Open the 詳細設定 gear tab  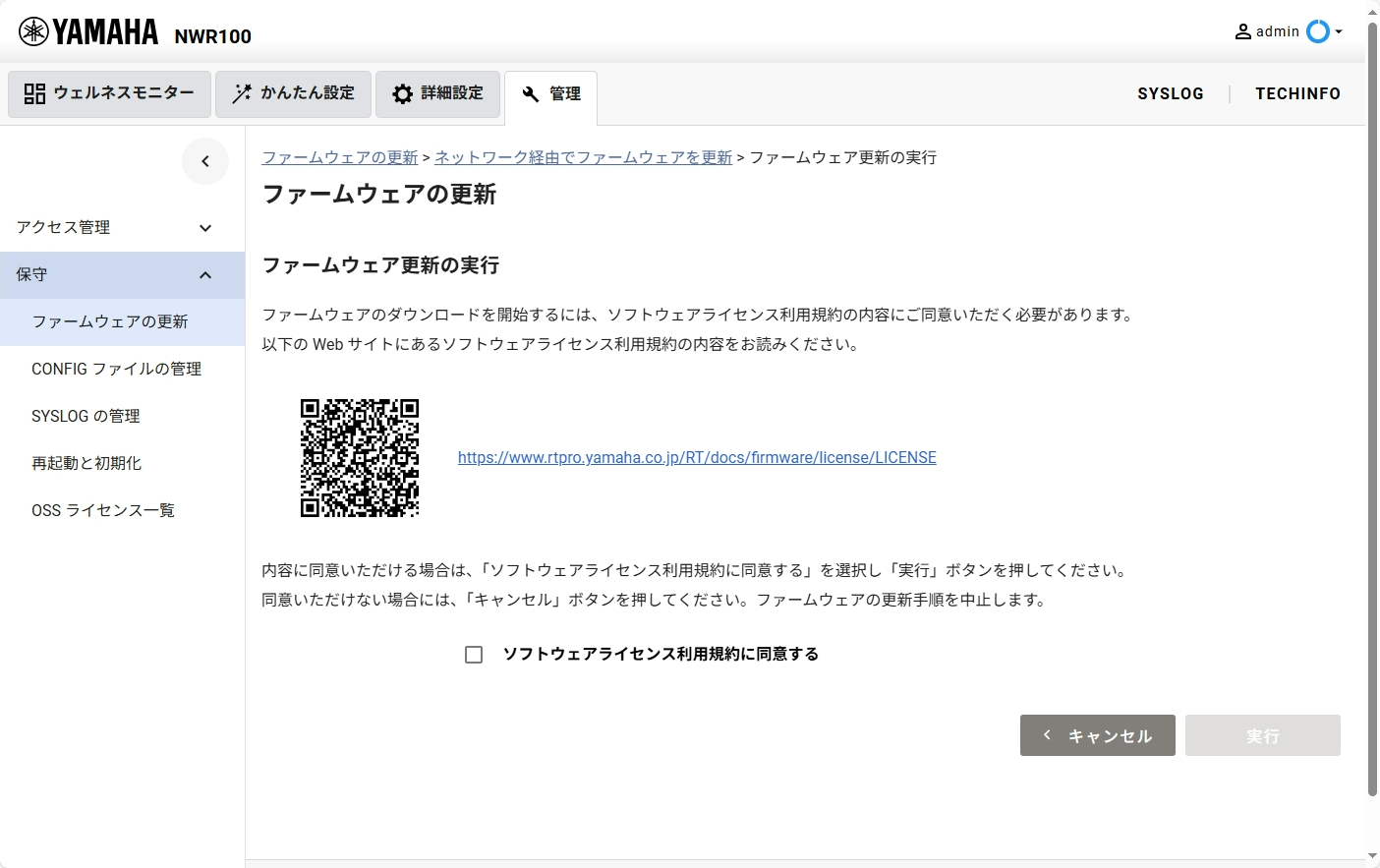437,93
